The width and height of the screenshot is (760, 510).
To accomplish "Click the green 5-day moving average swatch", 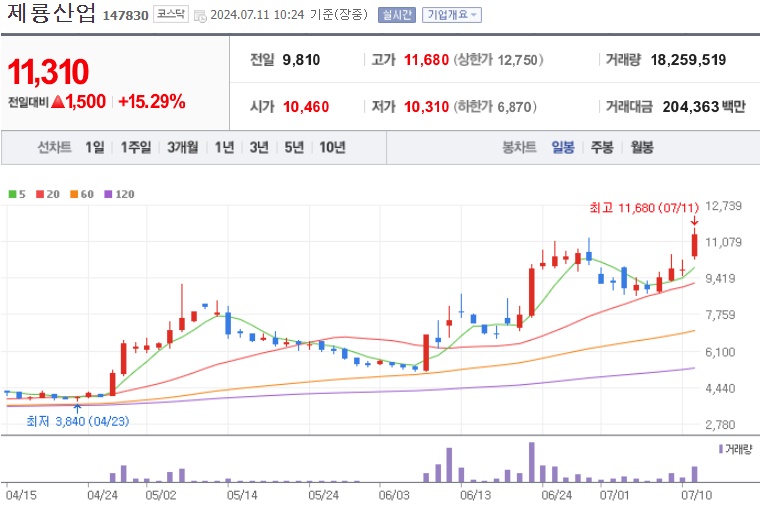I will [x=13, y=194].
